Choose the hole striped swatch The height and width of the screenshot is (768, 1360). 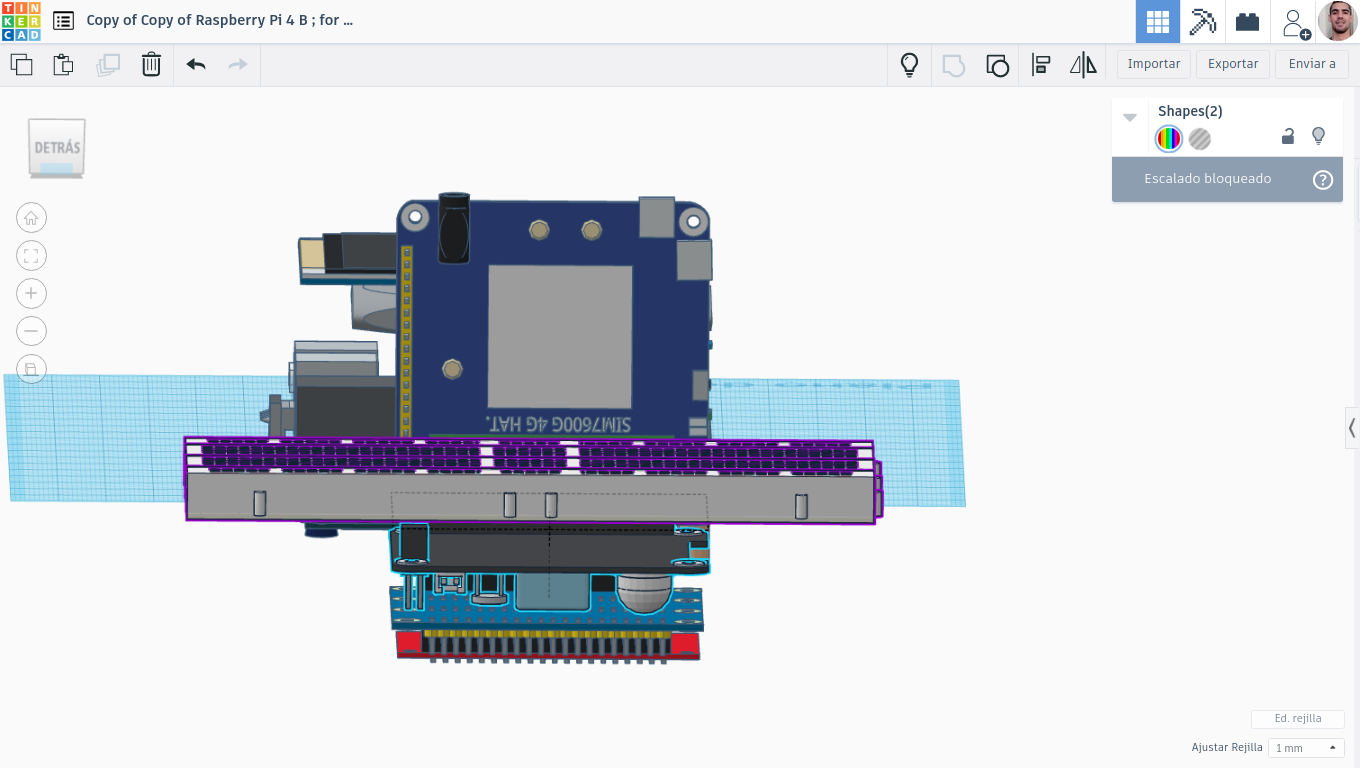point(1200,139)
